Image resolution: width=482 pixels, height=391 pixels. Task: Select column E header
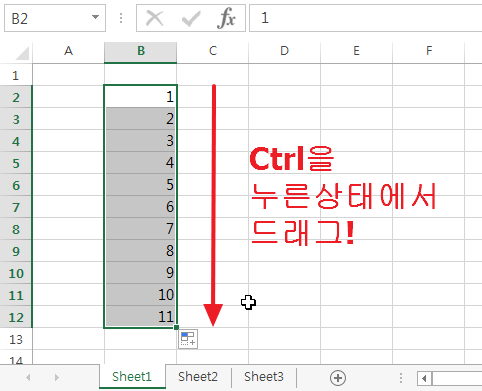point(356,51)
